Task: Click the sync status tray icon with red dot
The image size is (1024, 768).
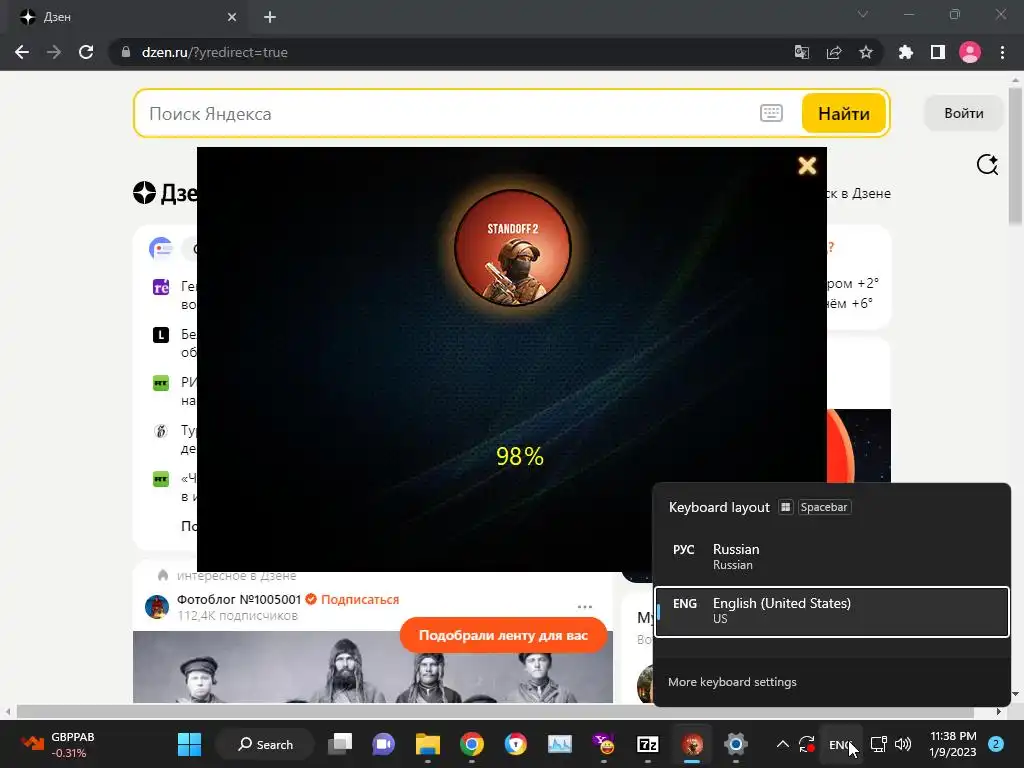Action: (807, 744)
